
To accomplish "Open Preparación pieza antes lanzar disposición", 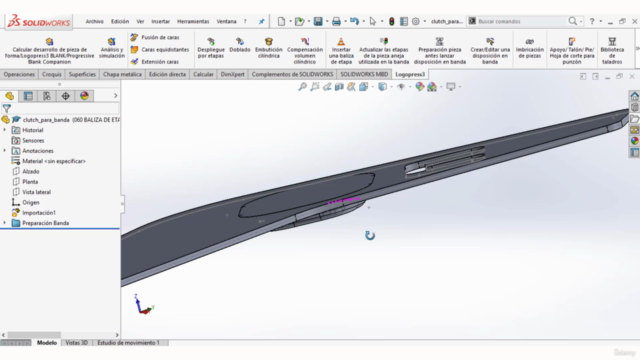I will pos(440,51).
